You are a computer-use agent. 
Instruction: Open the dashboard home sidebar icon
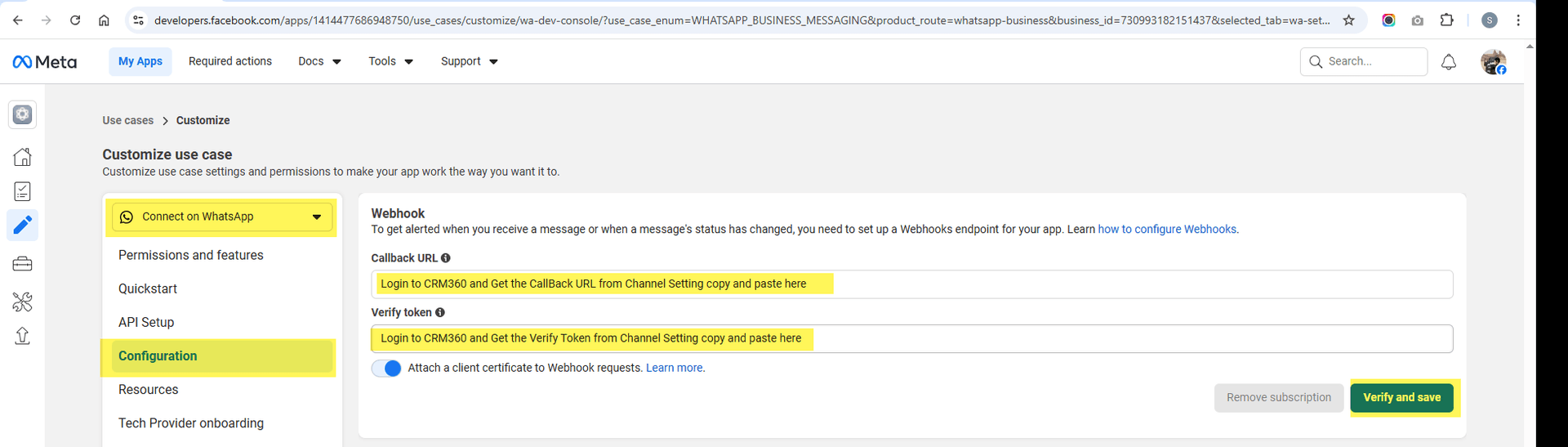(23, 157)
